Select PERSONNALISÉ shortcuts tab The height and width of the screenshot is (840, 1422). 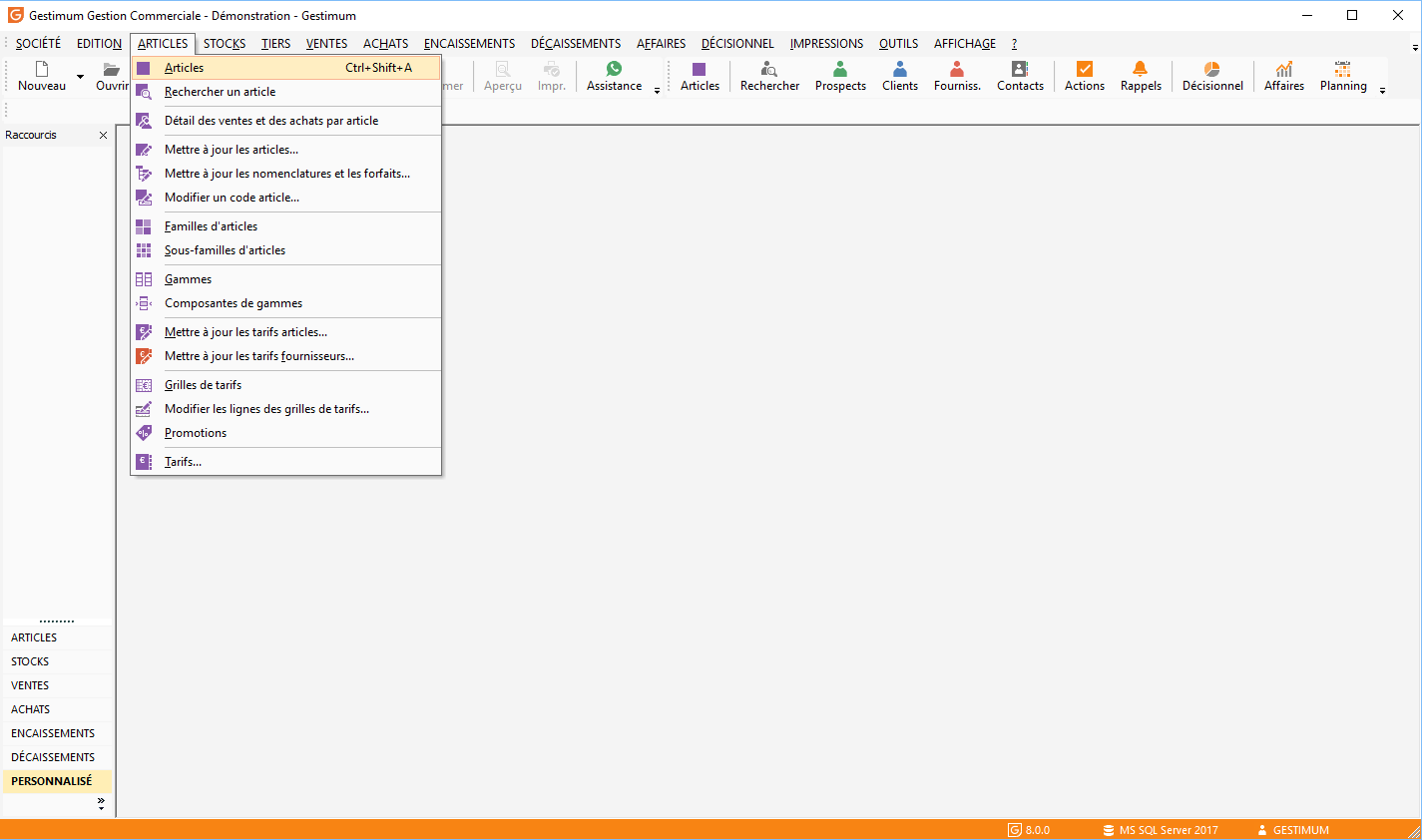click(x=57, y=781)
